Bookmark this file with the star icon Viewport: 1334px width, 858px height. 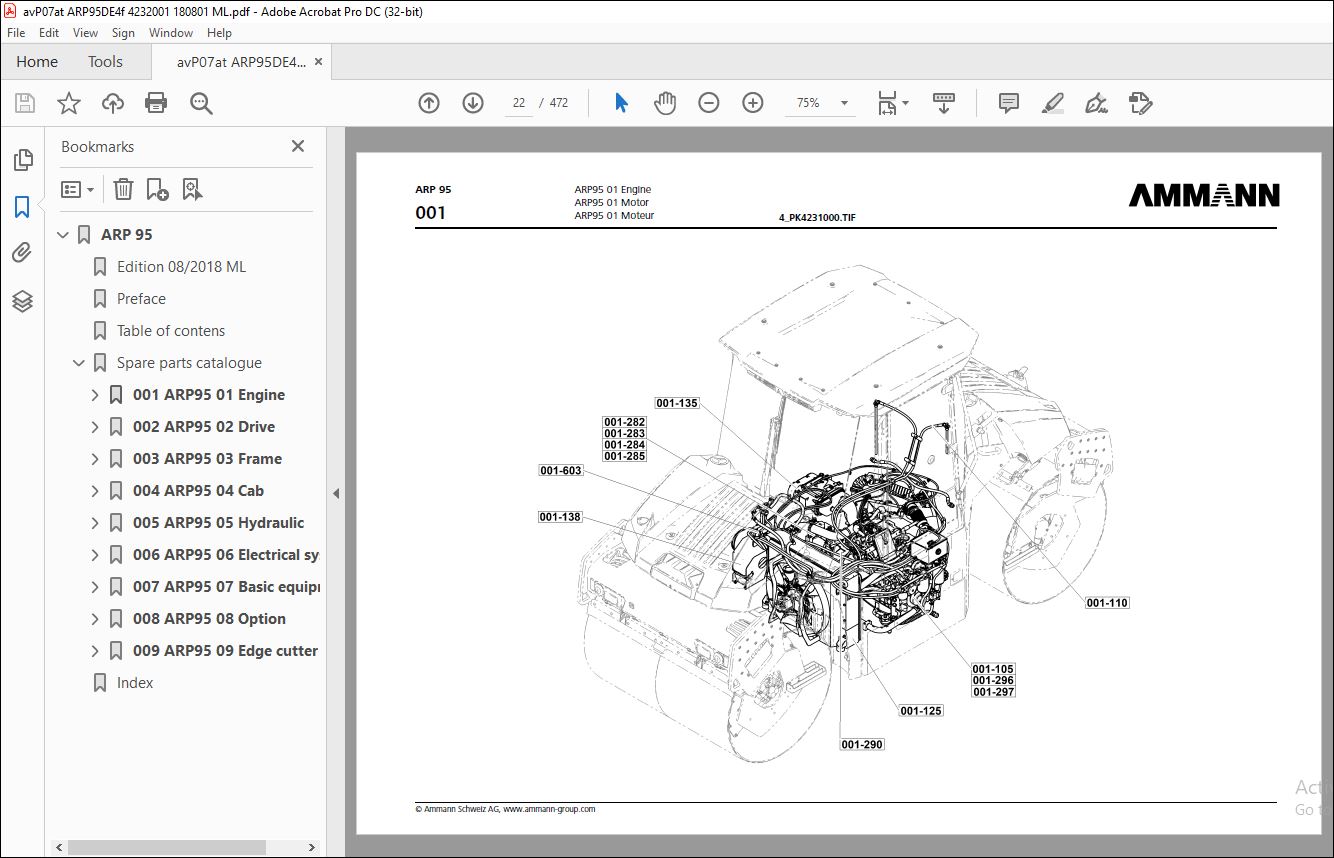69,103
